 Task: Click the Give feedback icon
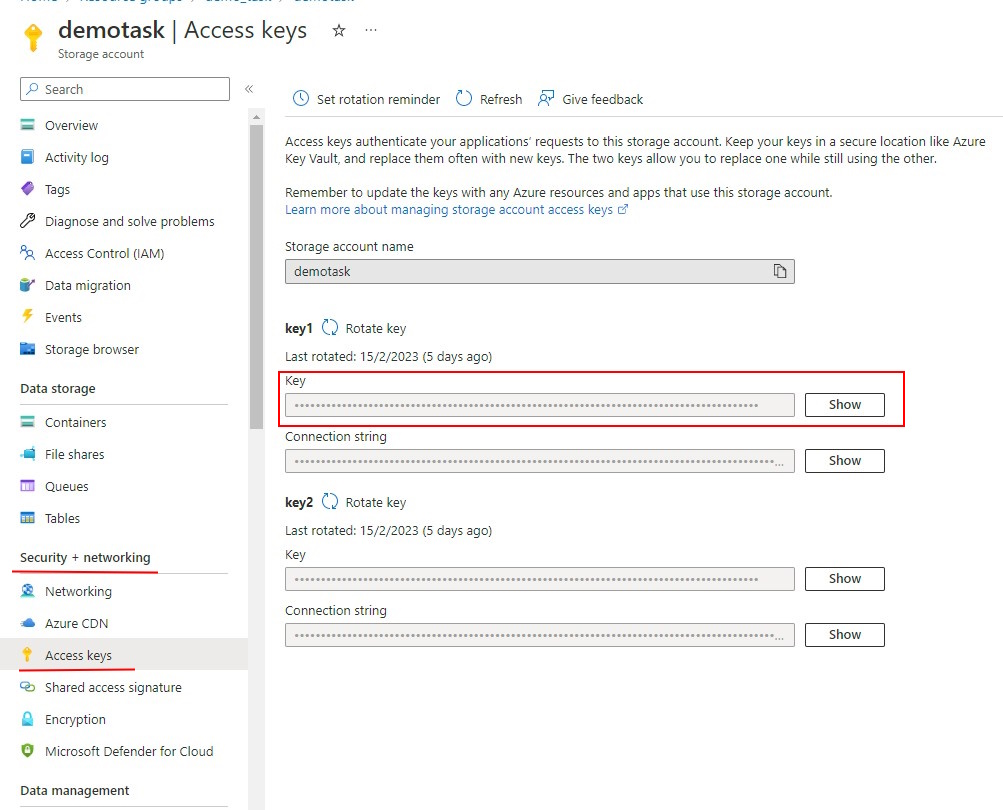[546, 99]
